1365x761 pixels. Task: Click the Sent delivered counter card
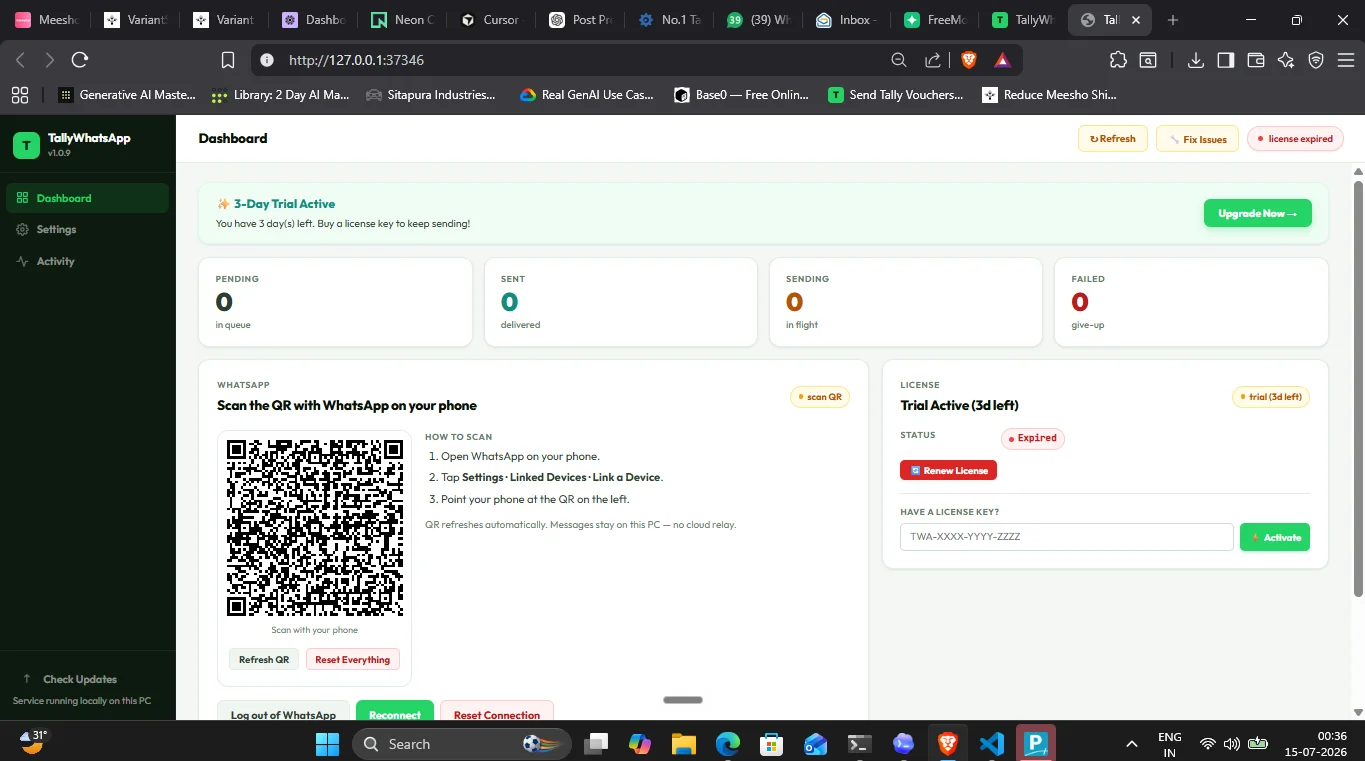coord(621,302)
